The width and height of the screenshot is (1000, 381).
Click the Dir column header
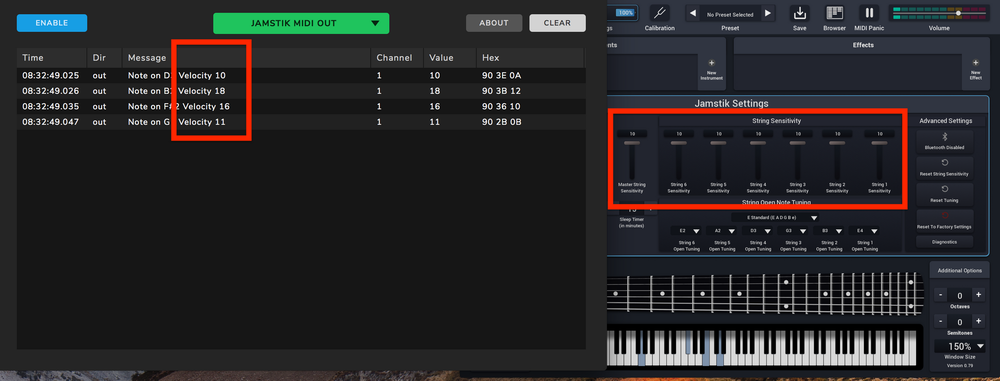tap(104, 57)
